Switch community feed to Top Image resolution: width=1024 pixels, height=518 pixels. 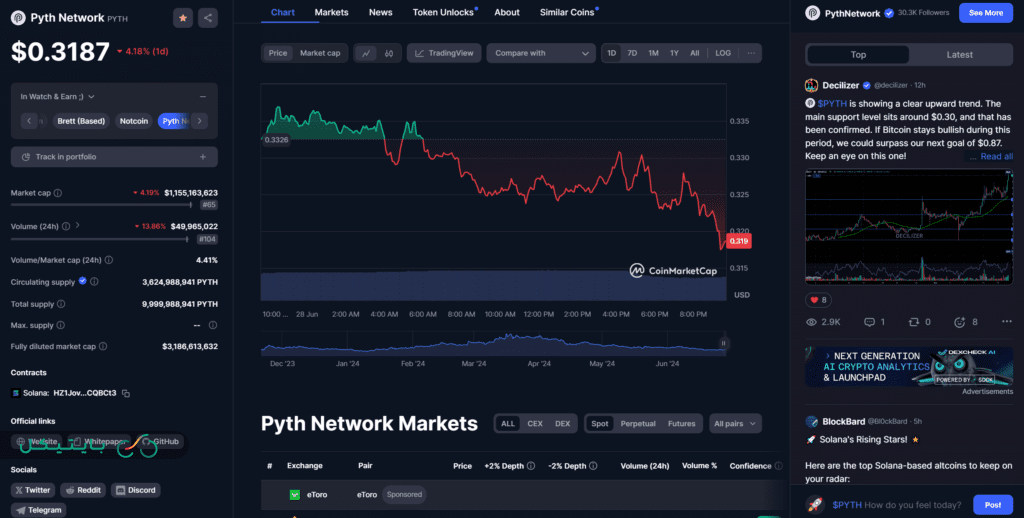tap(858, 55)
